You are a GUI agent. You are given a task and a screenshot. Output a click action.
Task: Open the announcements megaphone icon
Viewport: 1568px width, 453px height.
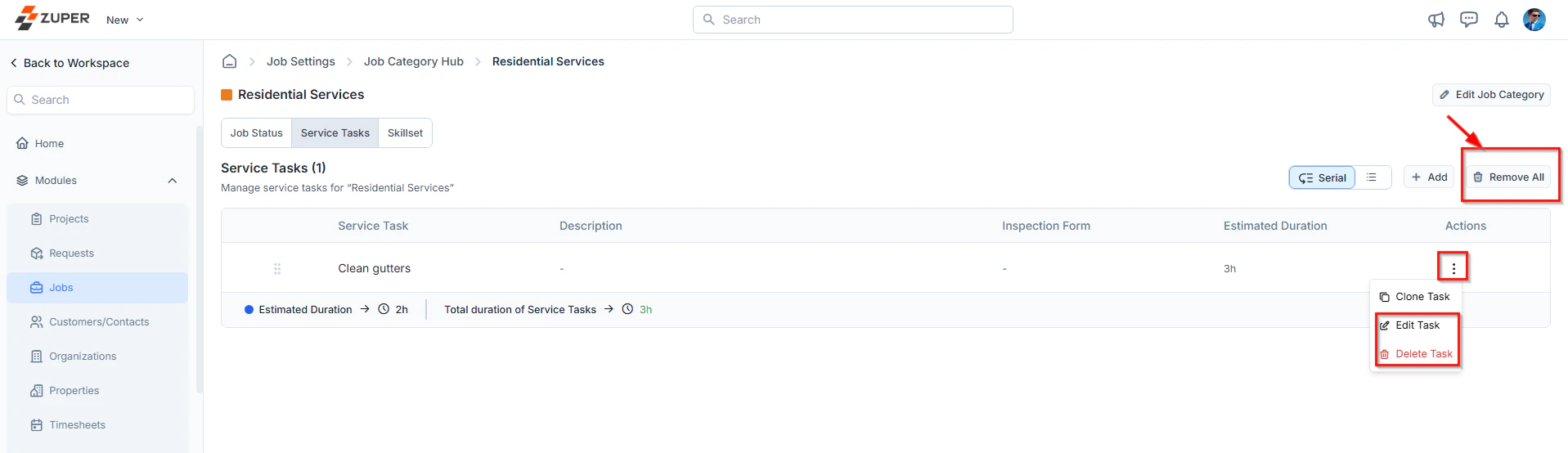(x=1436, y=20)
